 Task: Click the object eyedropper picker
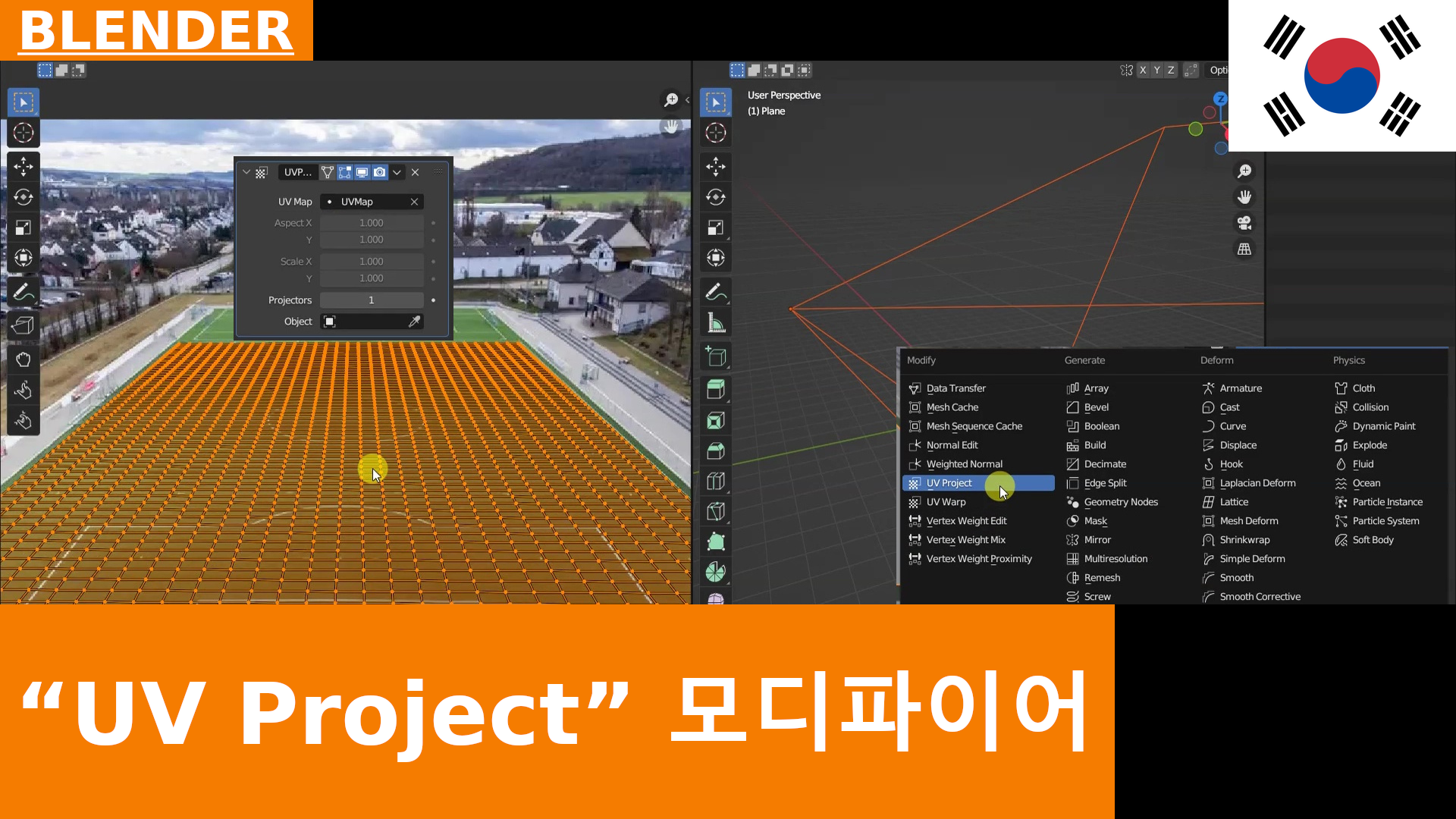tap(415, 322)
